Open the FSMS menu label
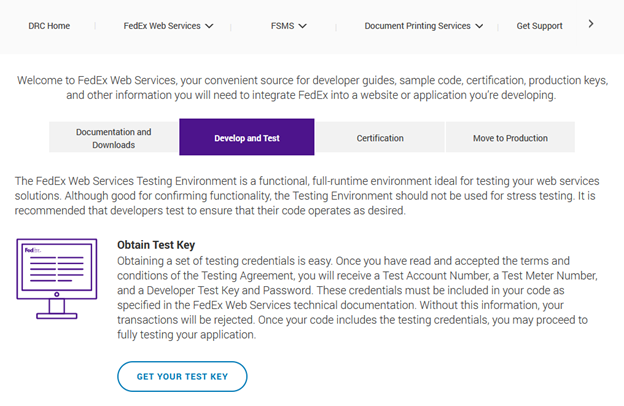 [281, 26]
